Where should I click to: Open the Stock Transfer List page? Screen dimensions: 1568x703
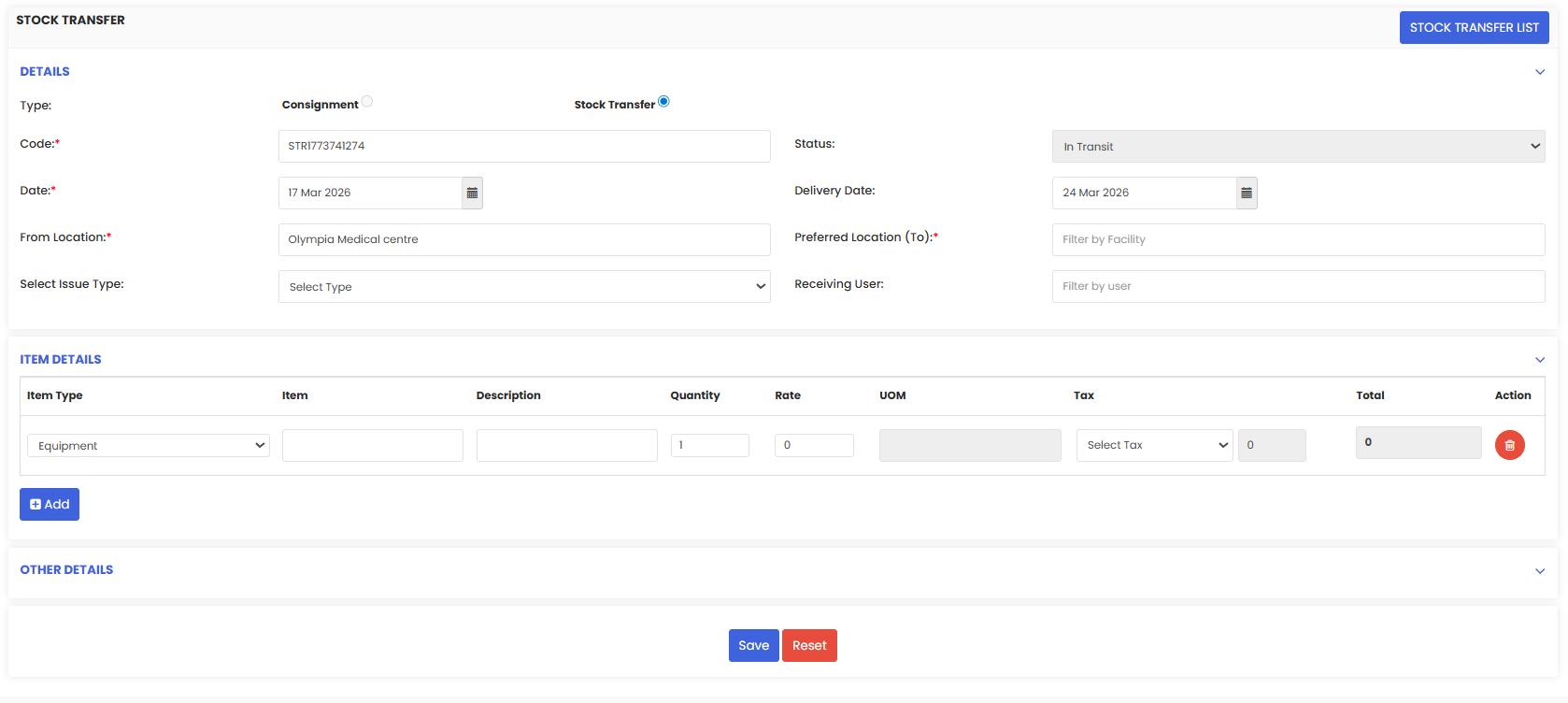(1474, 28)
